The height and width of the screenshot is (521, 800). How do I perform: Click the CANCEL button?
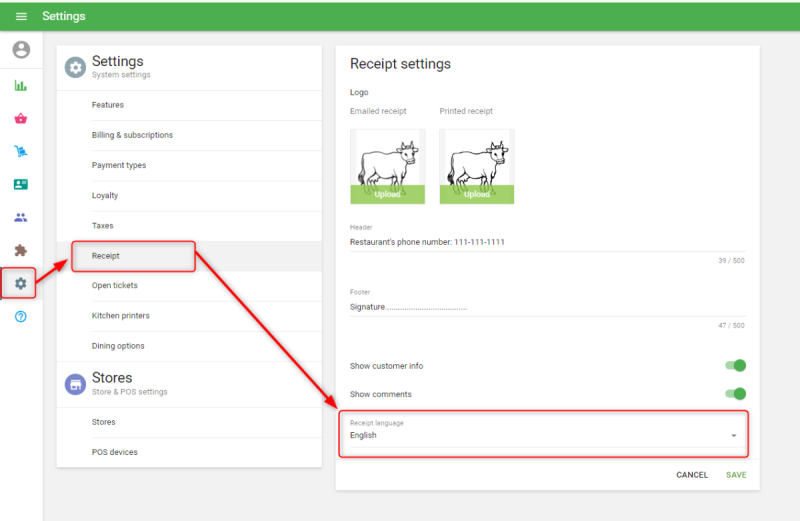(x=692, y=475)
